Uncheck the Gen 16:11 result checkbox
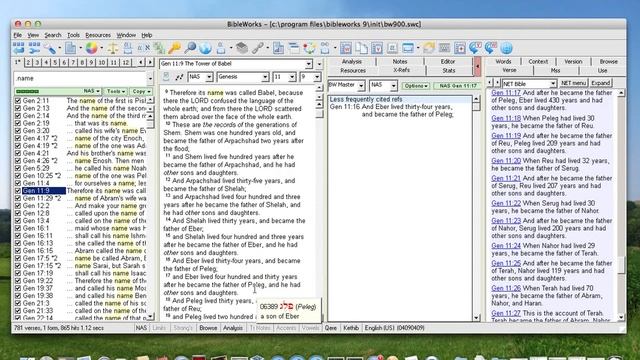 pos(18,236)
